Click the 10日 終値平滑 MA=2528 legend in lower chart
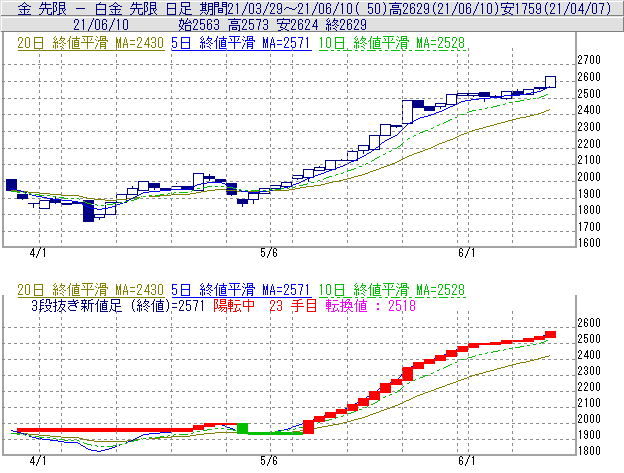This screenshot has width=624, height=473. (392, 290)
